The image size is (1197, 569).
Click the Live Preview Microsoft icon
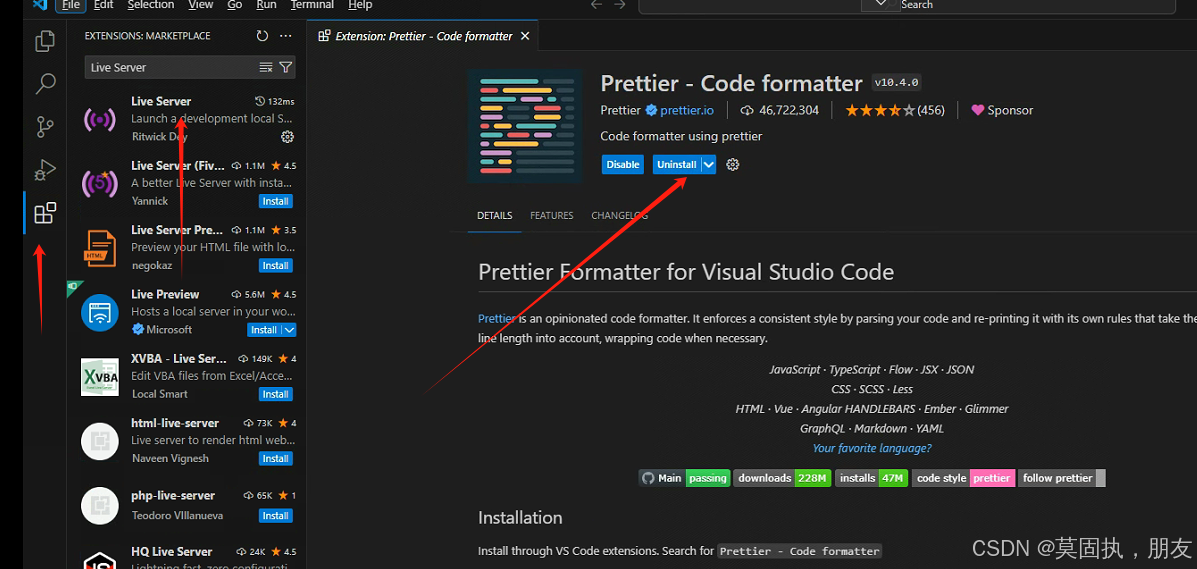coord(99,312)
